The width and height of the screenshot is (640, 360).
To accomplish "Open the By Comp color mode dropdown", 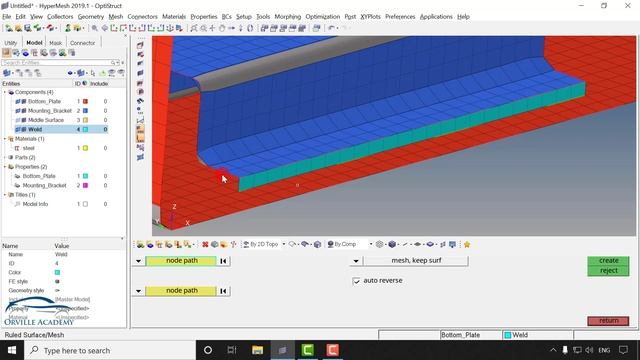I will pyautogui.click(x=371, y=244).
